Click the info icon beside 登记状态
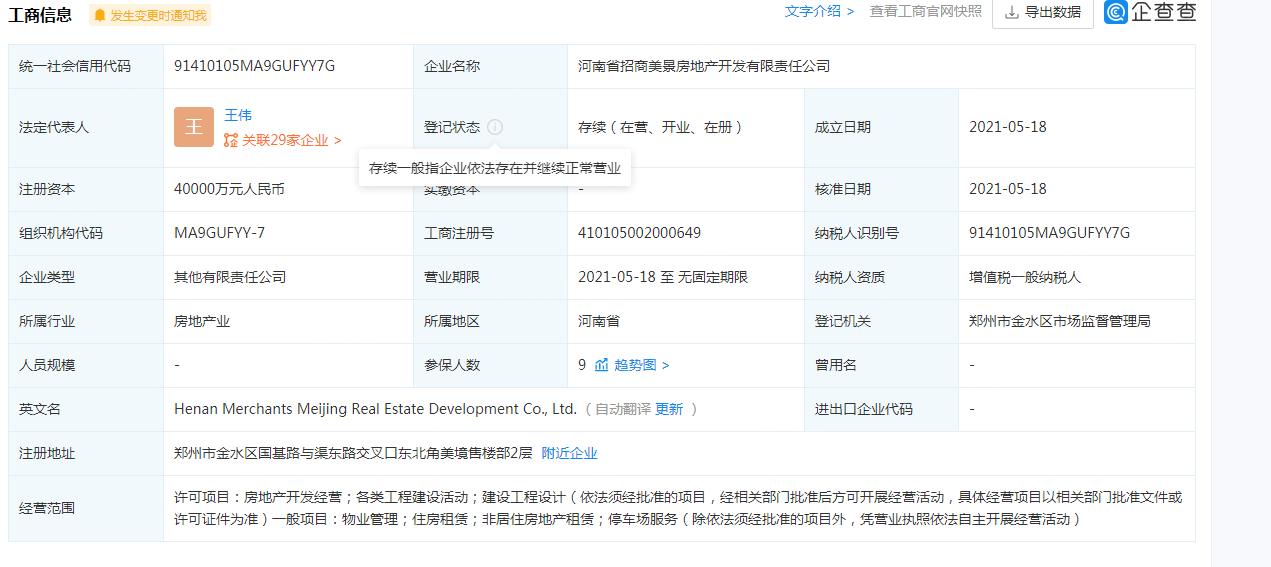The width and height of the screenshot is (1271, 567). click(x=495, y=128)
